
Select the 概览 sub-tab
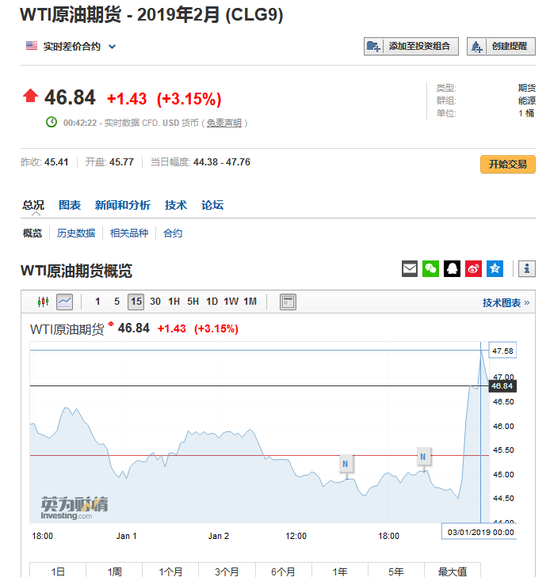32,233
